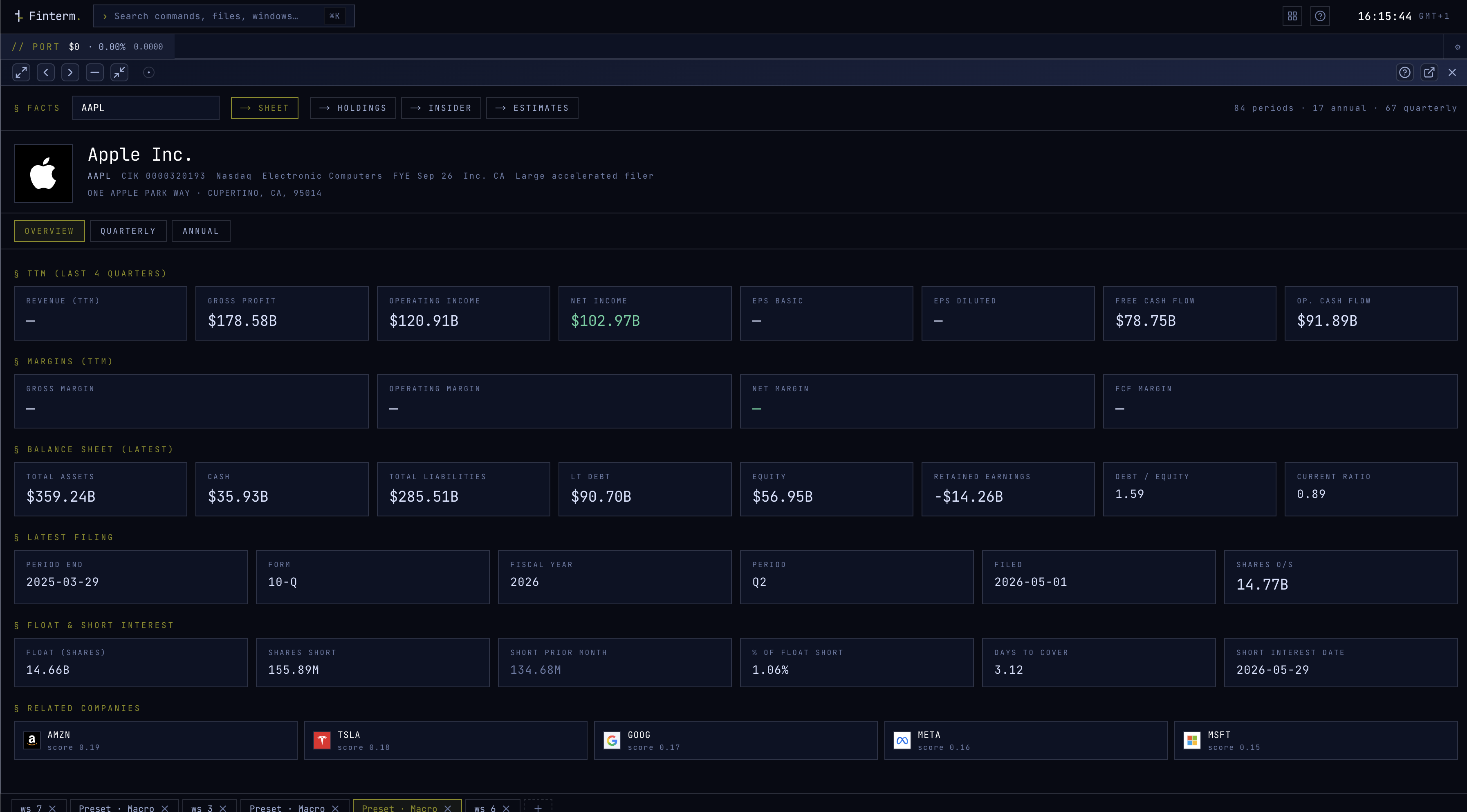Click the Free Cash Flow value $78.75B
This screenshot has height=812, width=1467.
coord(1145,321)
